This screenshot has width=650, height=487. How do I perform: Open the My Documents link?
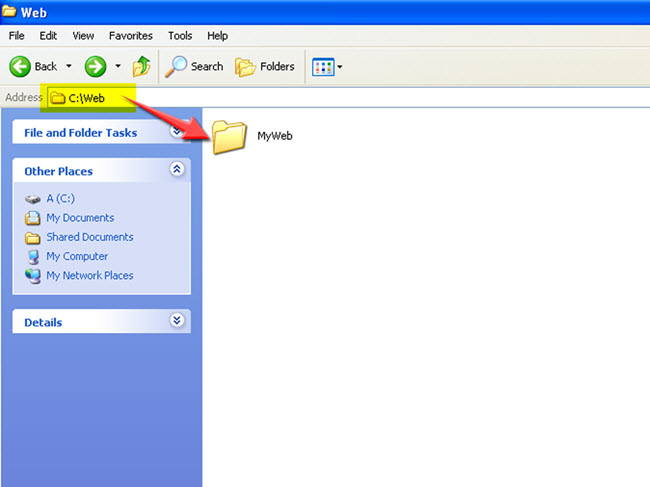coord(80,218)
